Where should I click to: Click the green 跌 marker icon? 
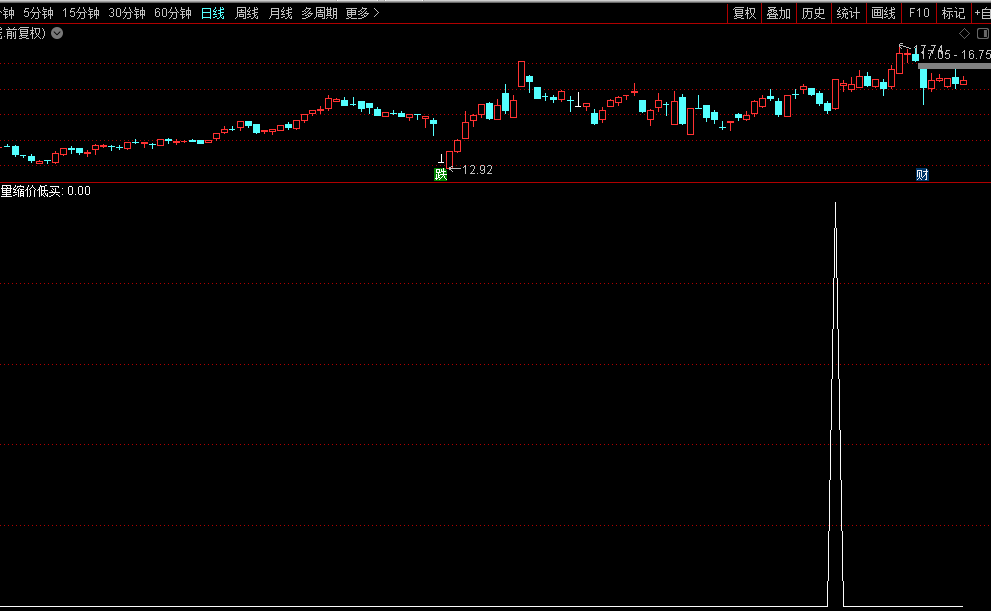[x=440, y=174]
